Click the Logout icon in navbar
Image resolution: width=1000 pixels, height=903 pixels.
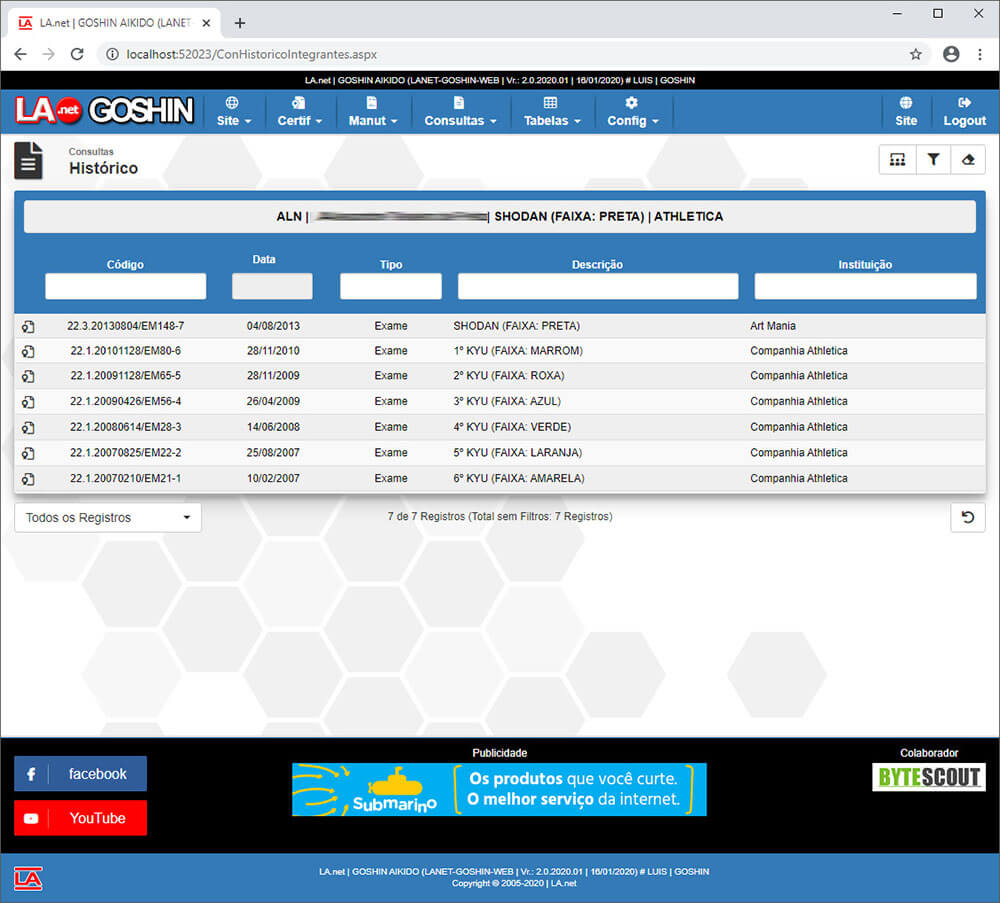click(x=964, y=111)
